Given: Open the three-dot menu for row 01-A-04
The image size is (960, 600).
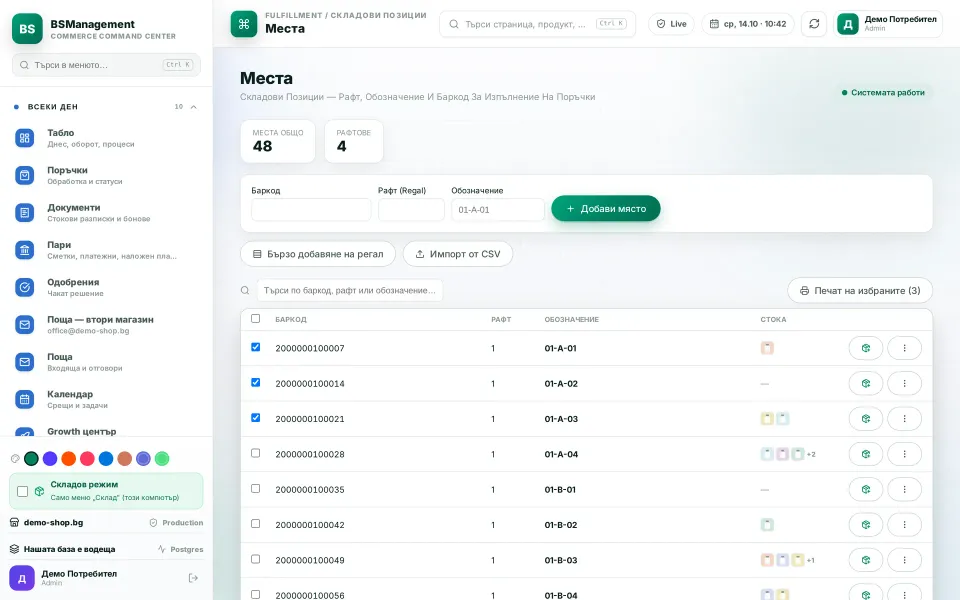Looking at the screenshot, I should [x=904, y=454].
